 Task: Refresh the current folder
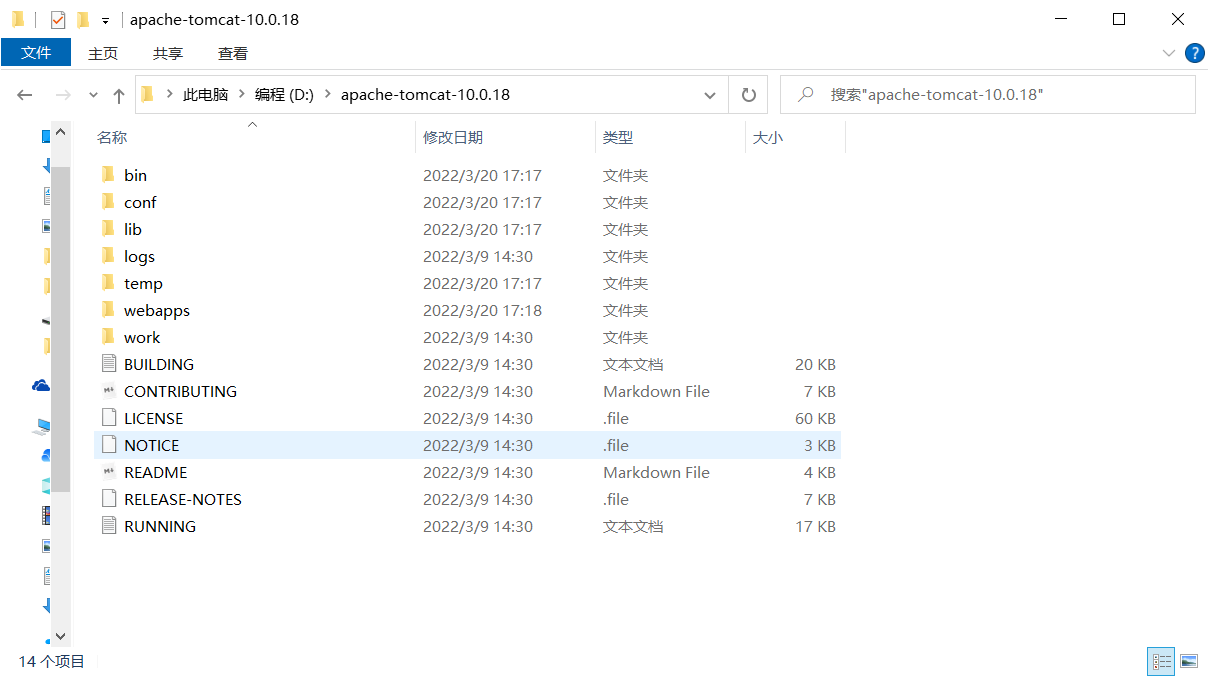tap(748, 95)
